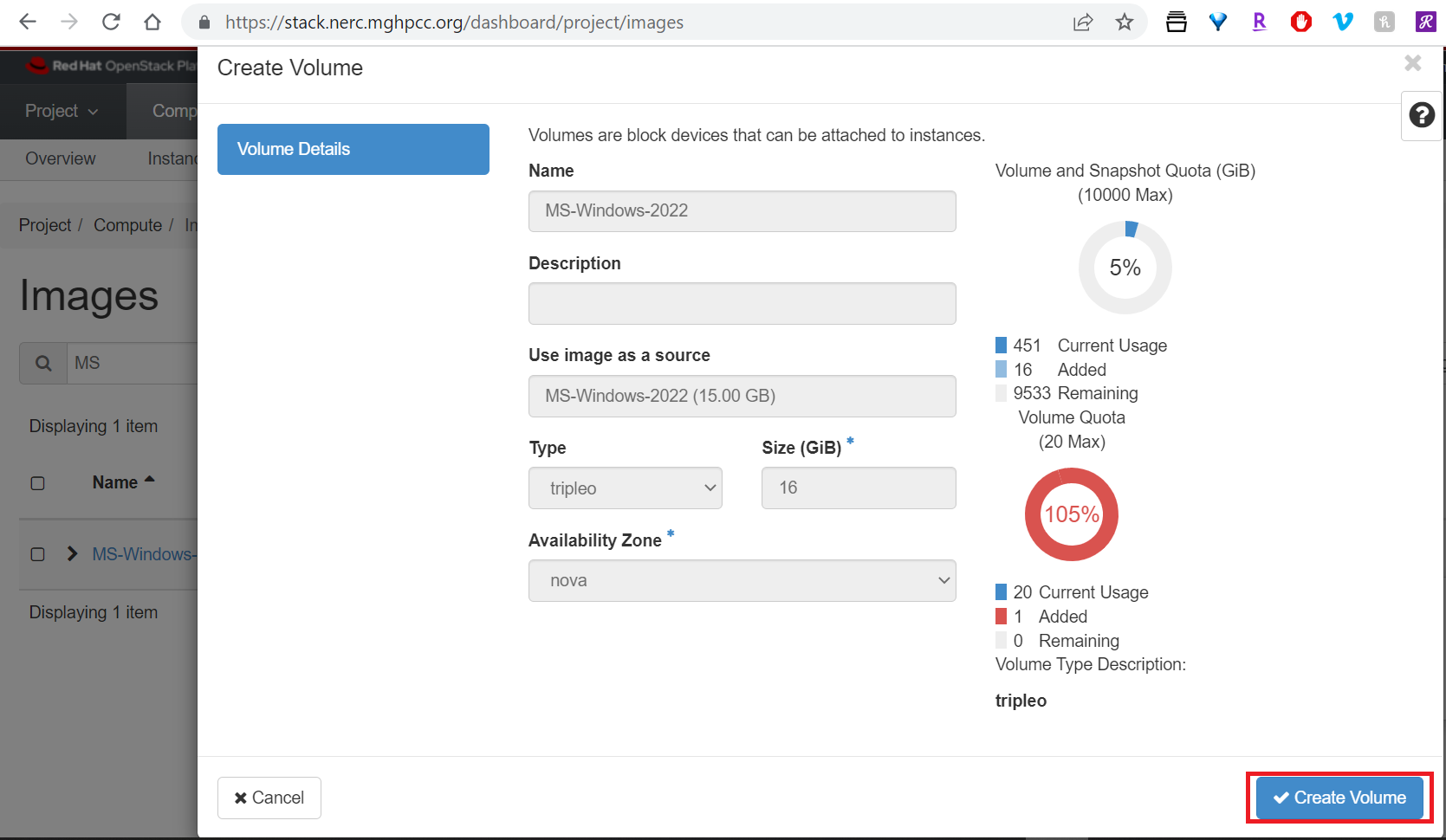Open help via question mark icon
The width and height of the screenshot is (1446, 840).
(1422, 115)
